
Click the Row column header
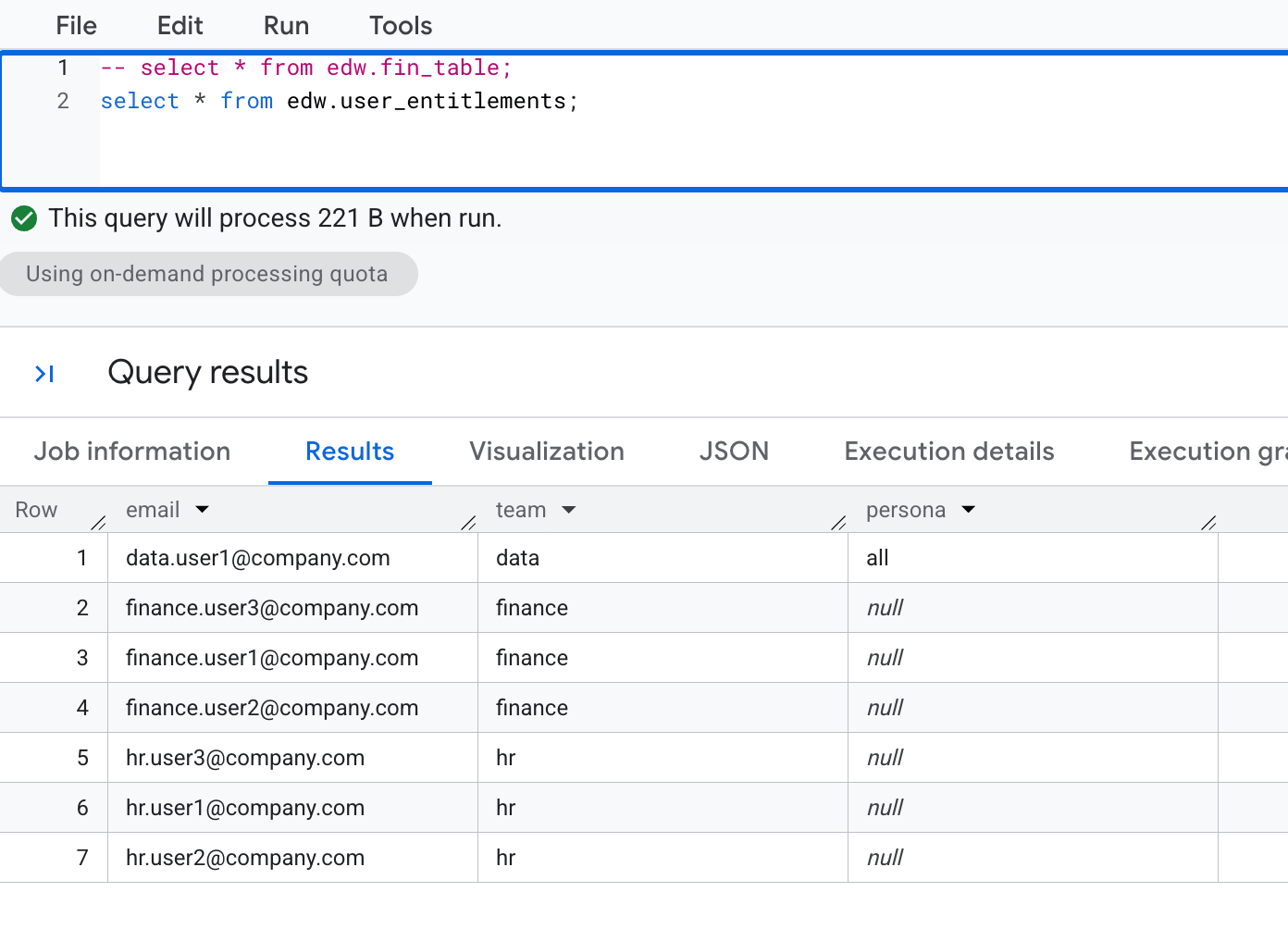36,510
